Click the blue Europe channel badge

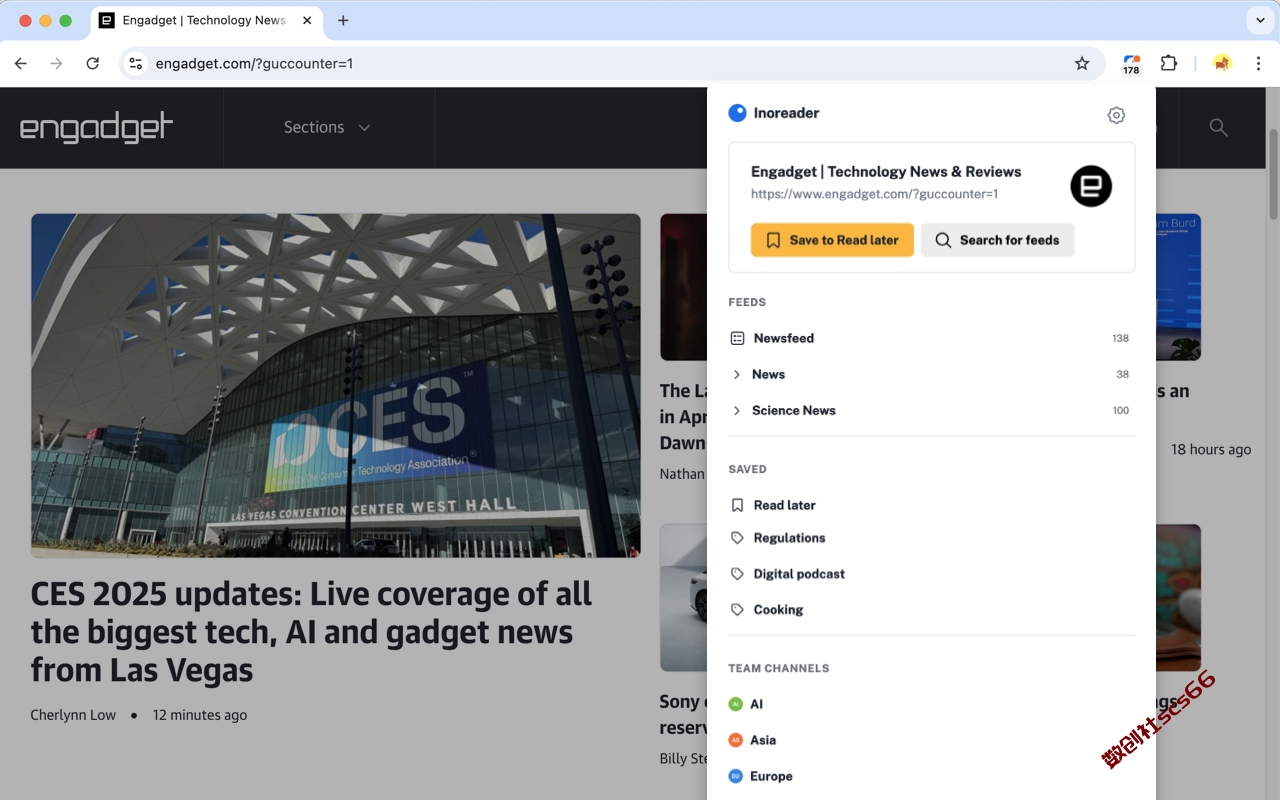click(x=735, y=776)
